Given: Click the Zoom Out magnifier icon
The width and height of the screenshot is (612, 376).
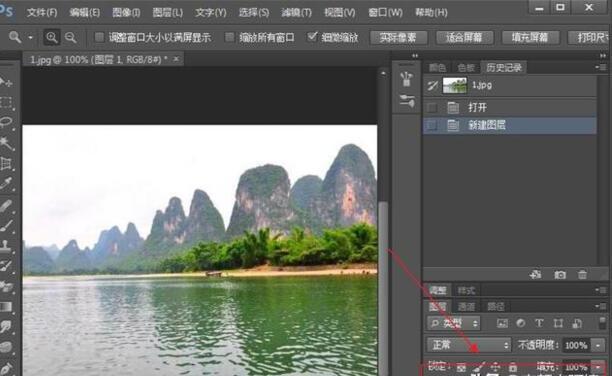Looking at the screenshot, I should [71, 37].
